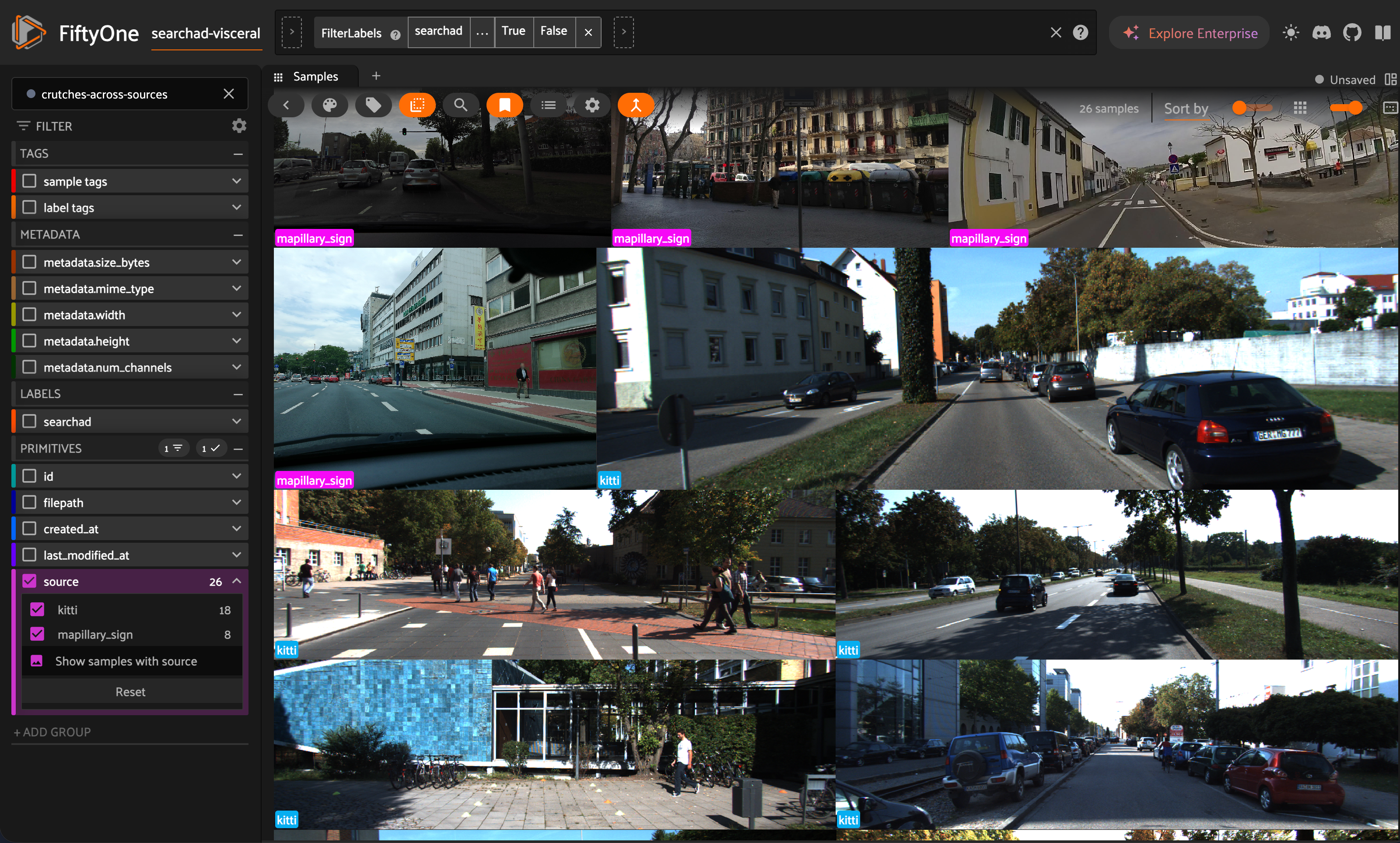Click ADD GROUP link
1400x843 pixels.
(52, 732)
